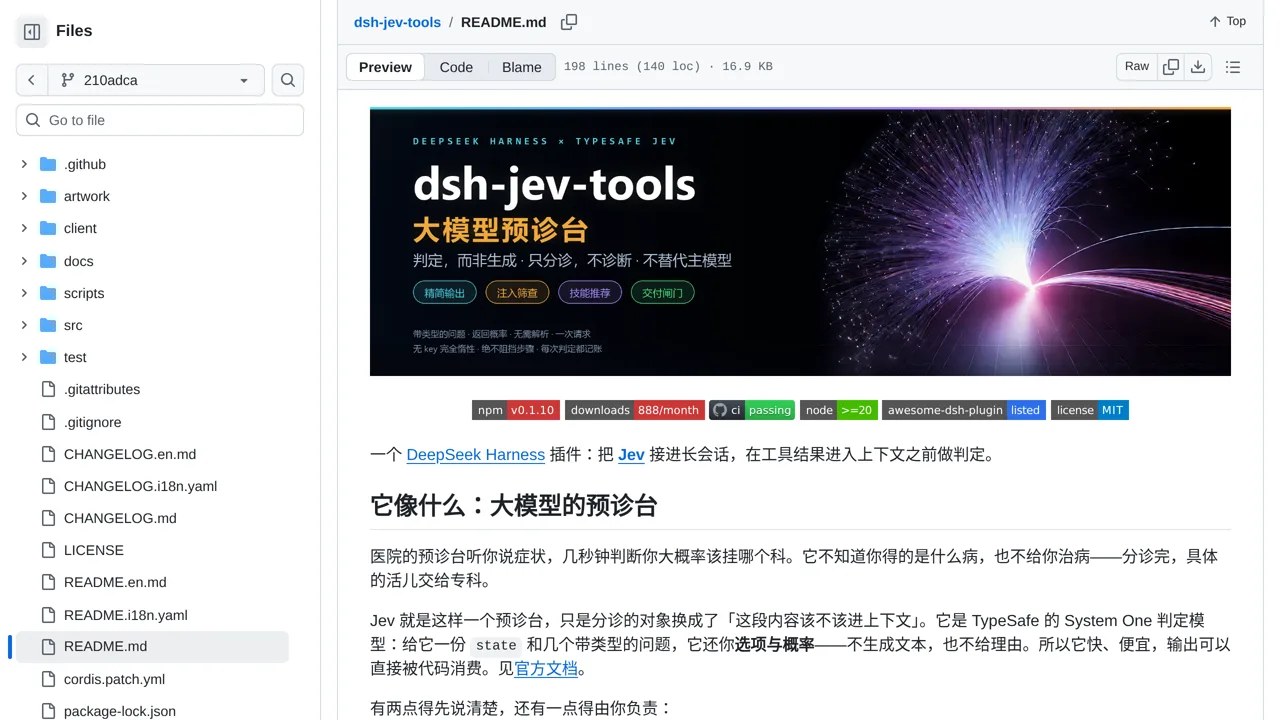
Task: Click the npm v0.1.10 badge
Action: tap(516, 410)
